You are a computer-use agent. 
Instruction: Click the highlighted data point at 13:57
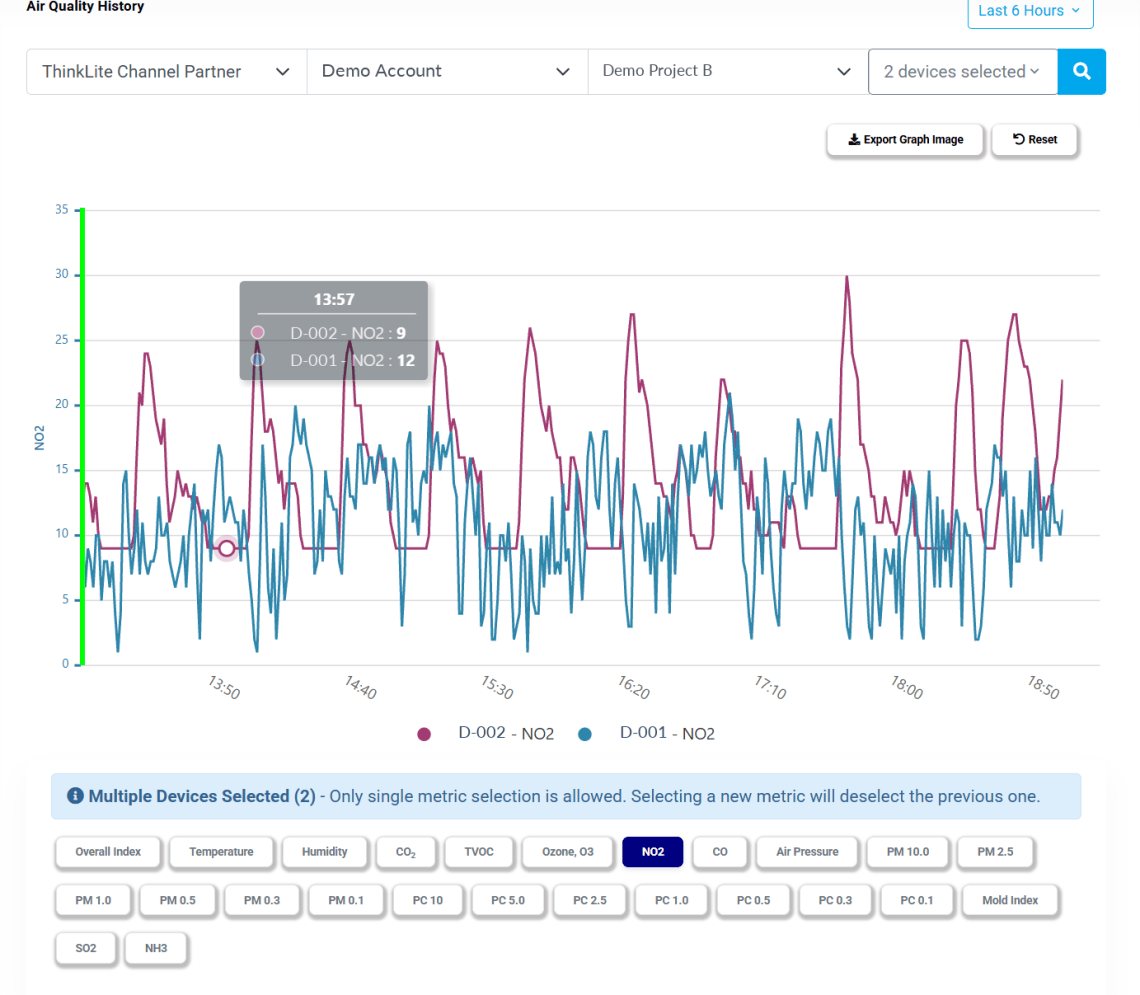click(x=227, y=548)
